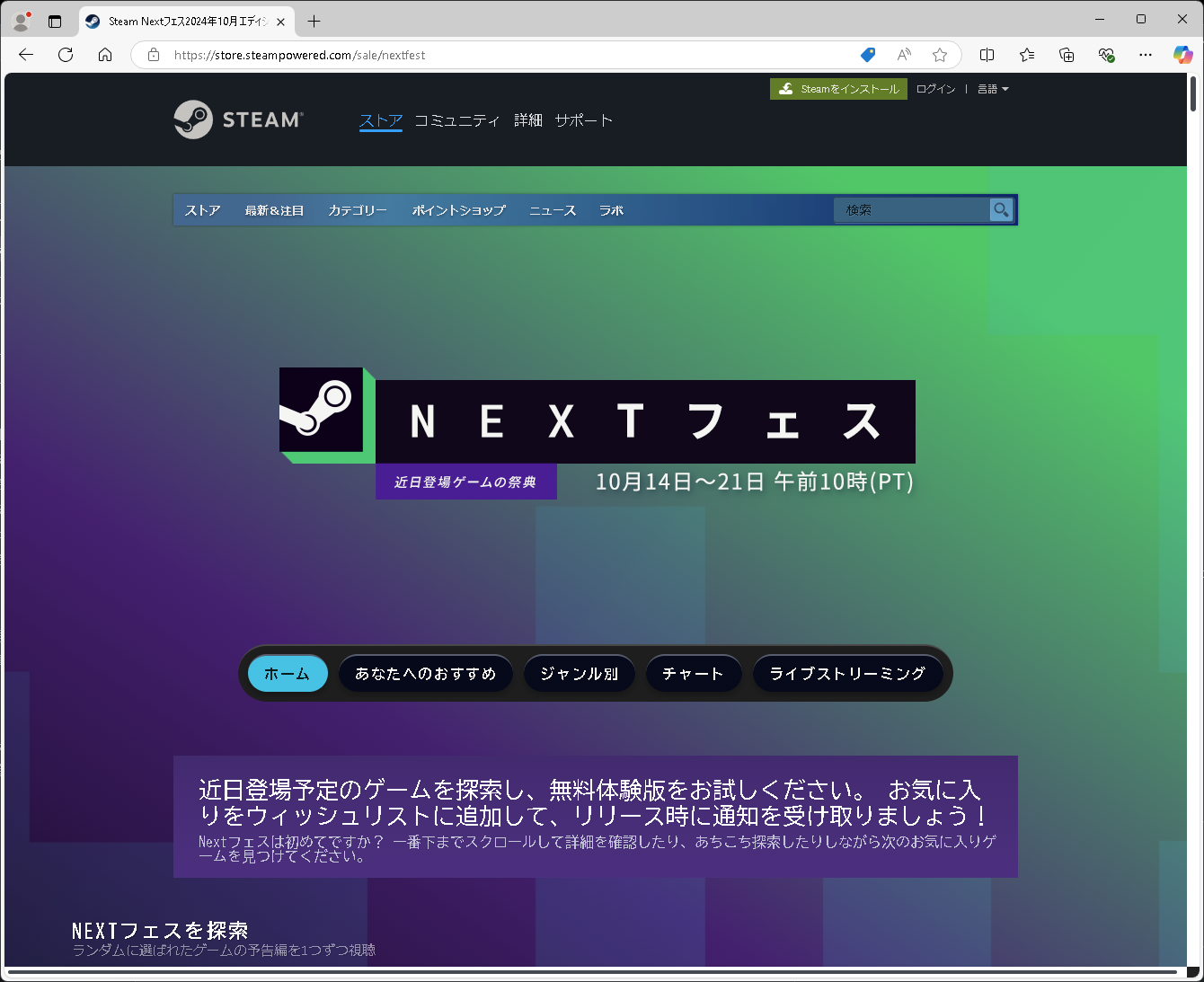Open the ログイン link
The image size is (1204, 982).
[935, 88]
